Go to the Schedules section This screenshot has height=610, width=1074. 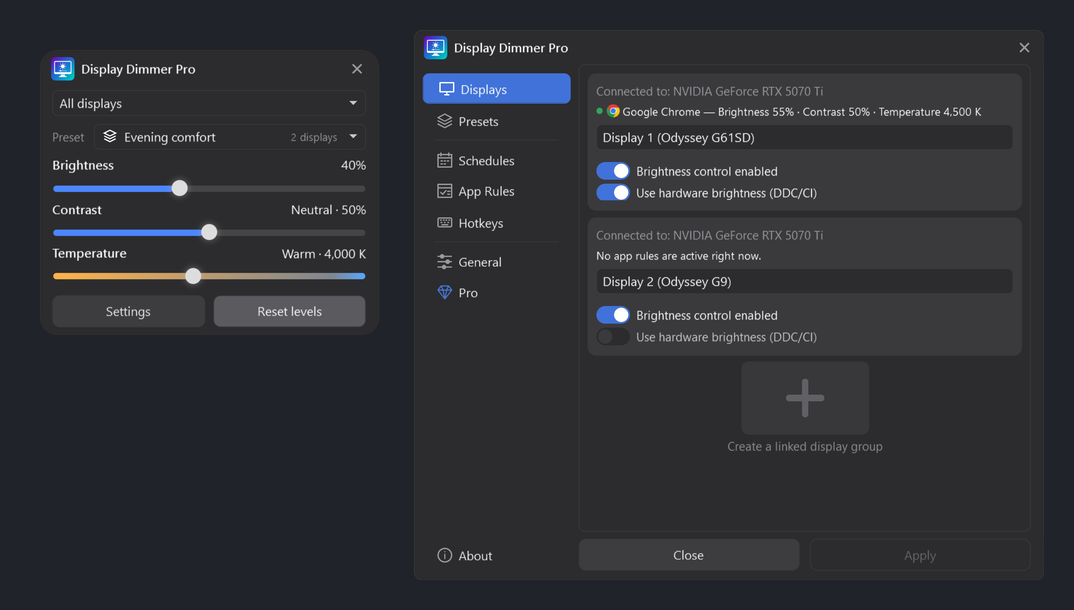pos(497,160)
